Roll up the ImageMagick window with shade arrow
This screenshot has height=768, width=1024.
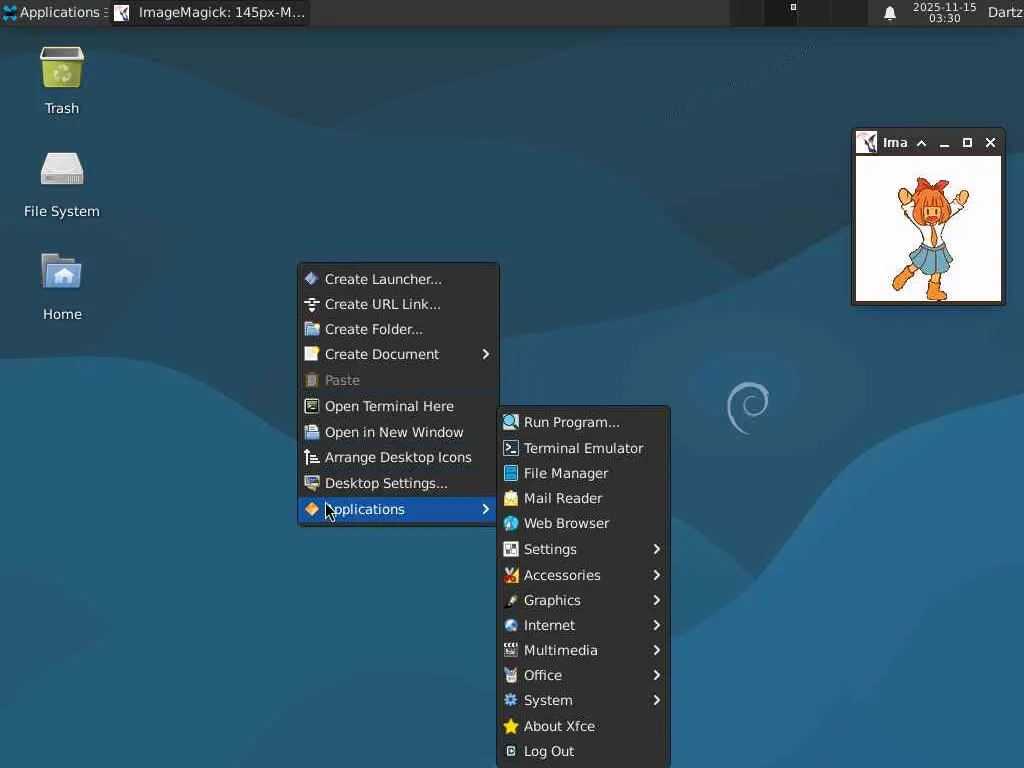point(921,143)
